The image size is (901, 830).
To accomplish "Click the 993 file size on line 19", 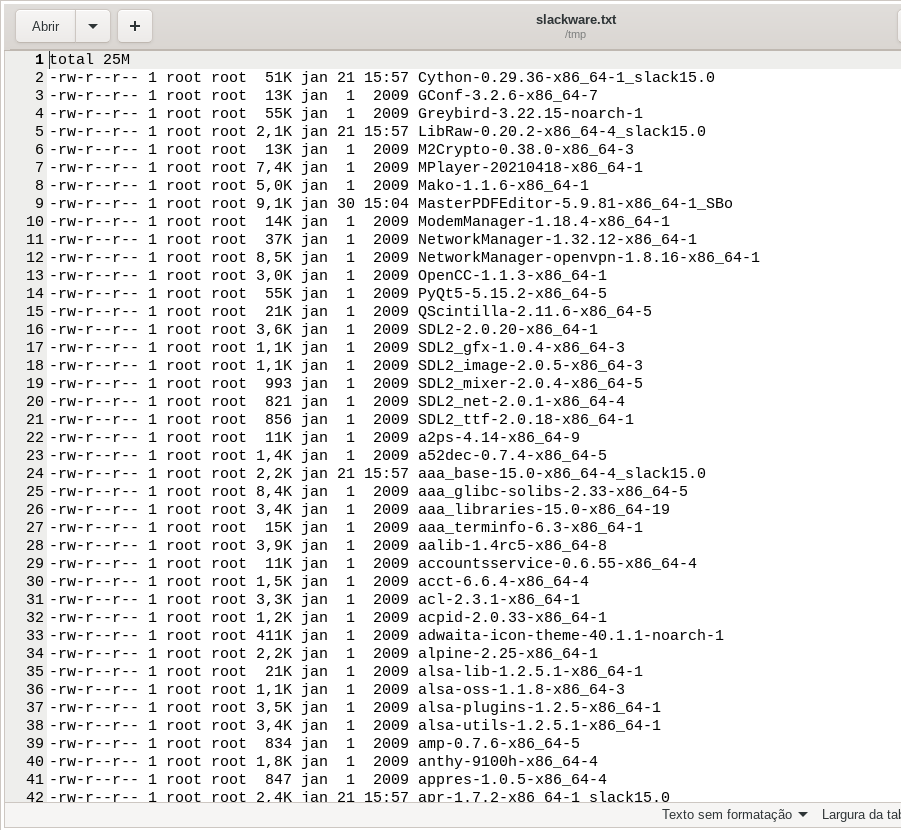I will [279, 383].
